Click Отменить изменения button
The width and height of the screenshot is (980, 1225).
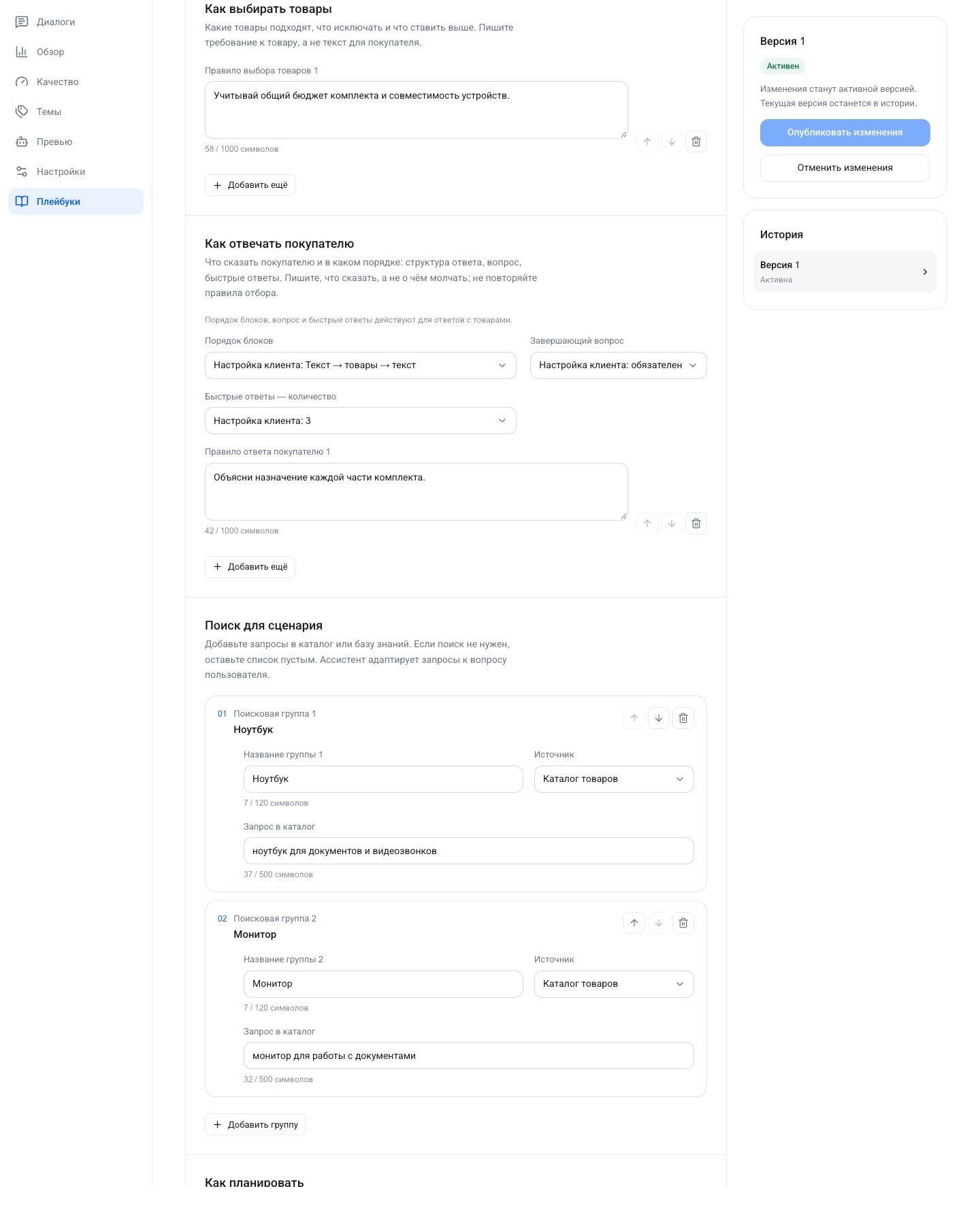845,168
